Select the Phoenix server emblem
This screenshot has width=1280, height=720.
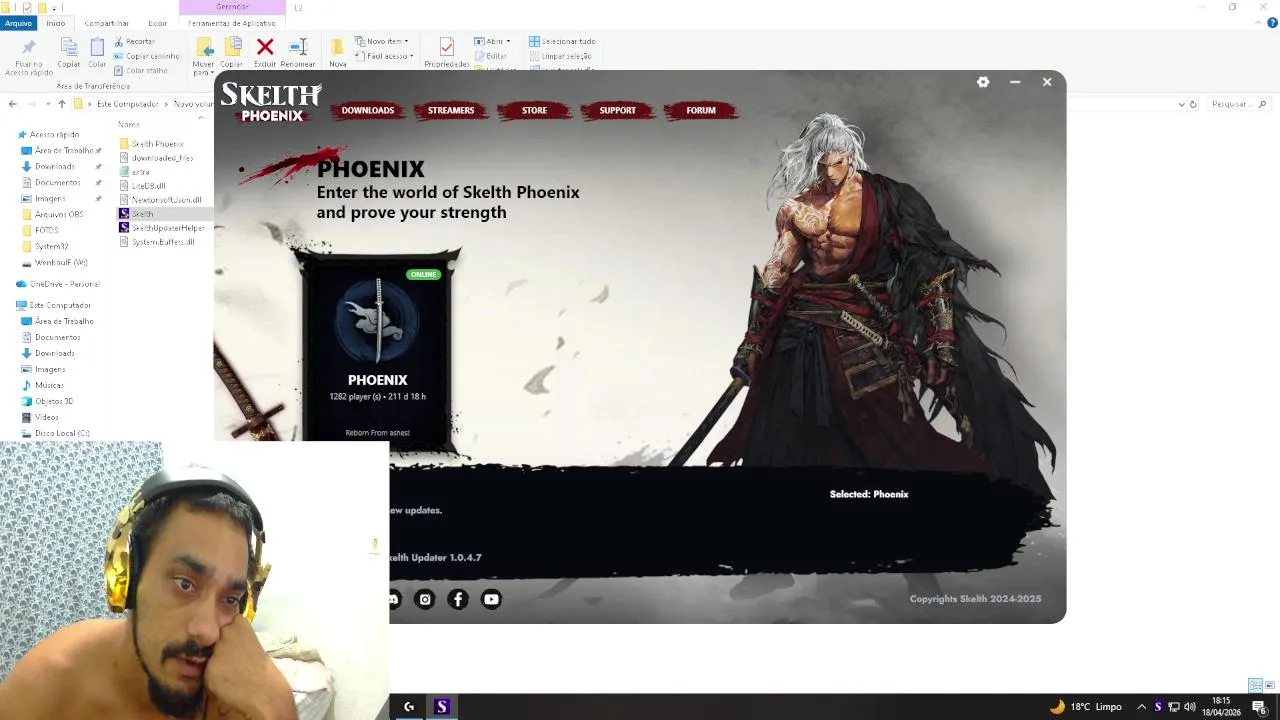(377, 320)
